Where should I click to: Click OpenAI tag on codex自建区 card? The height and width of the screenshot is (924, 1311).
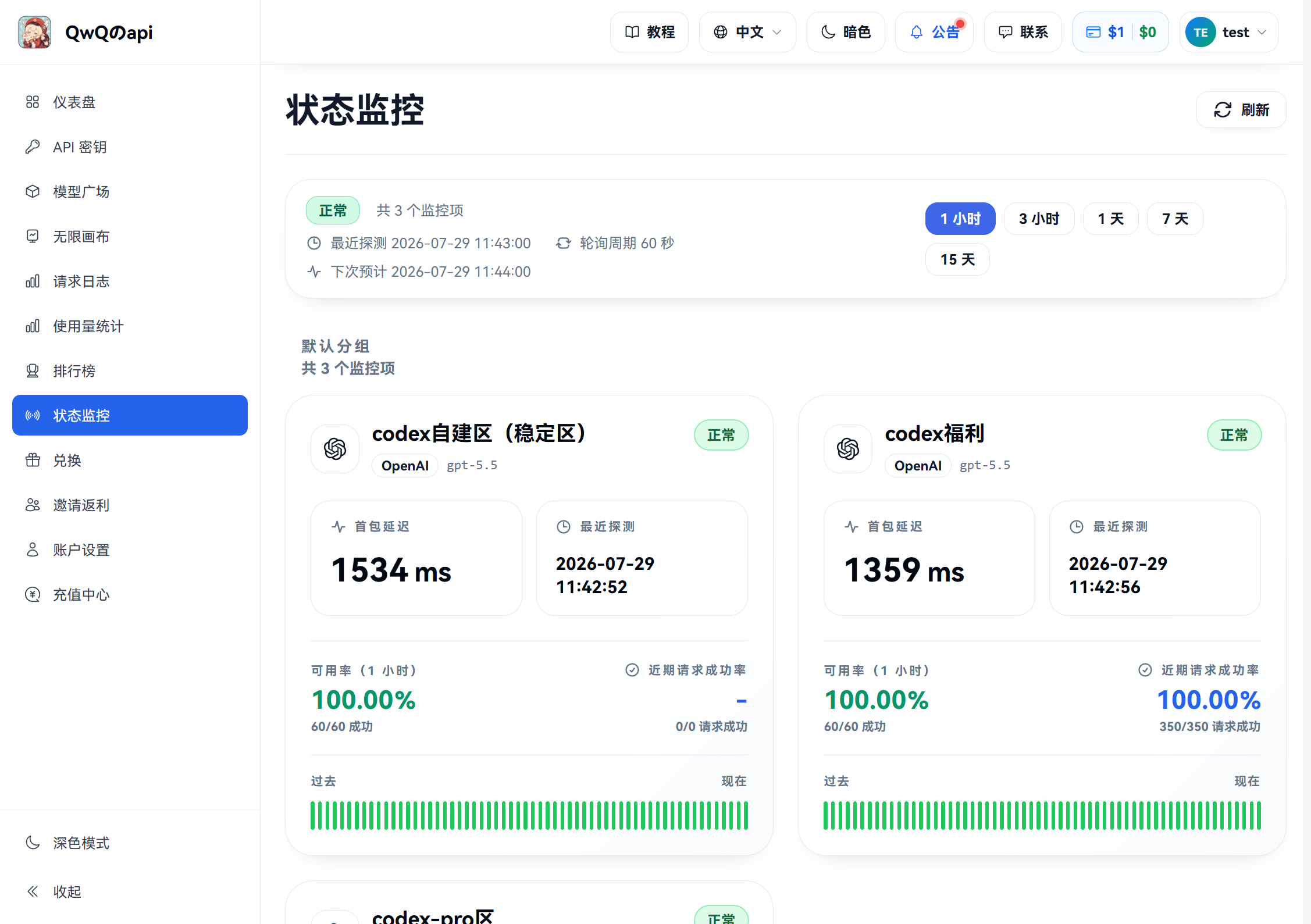[405, 466]
